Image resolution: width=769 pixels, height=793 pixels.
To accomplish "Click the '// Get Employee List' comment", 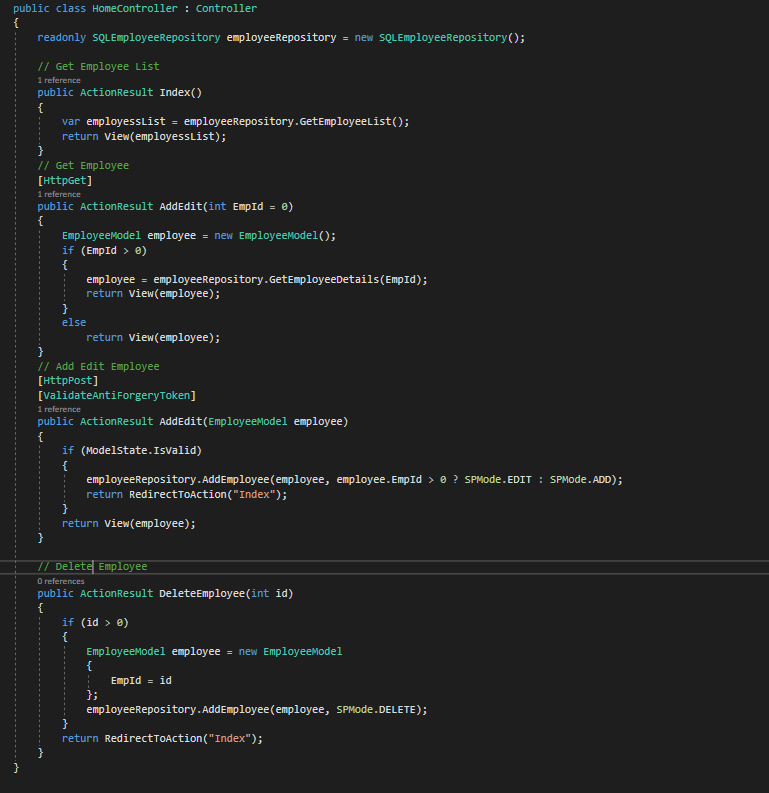I will [98, 66].
